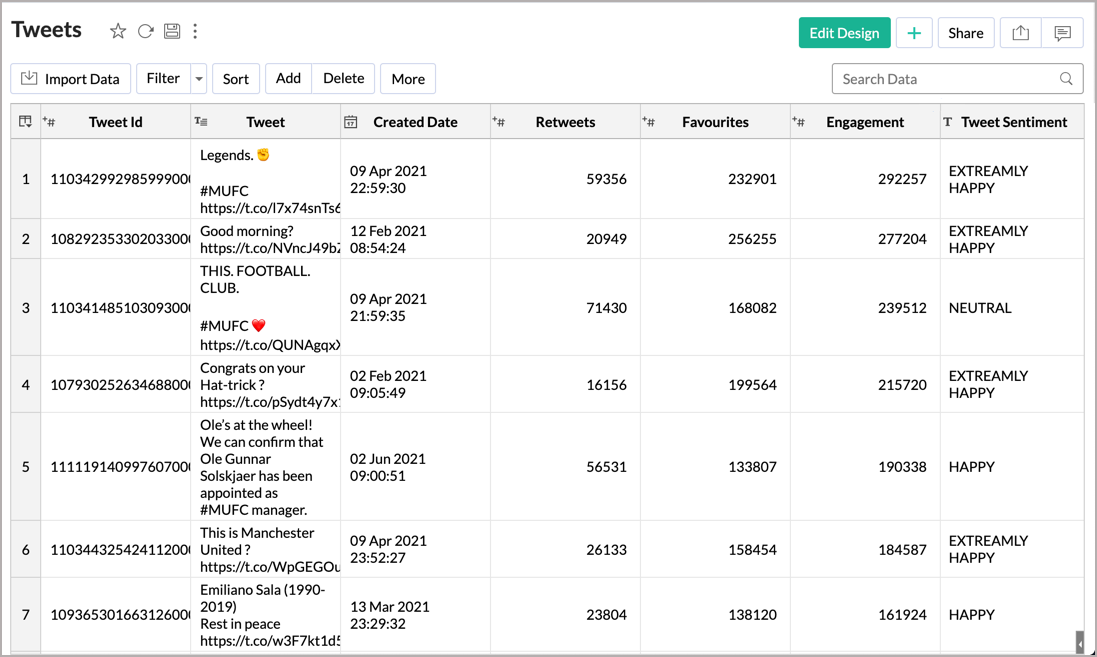Toggle selection of row 7

(x=24, y=615)
